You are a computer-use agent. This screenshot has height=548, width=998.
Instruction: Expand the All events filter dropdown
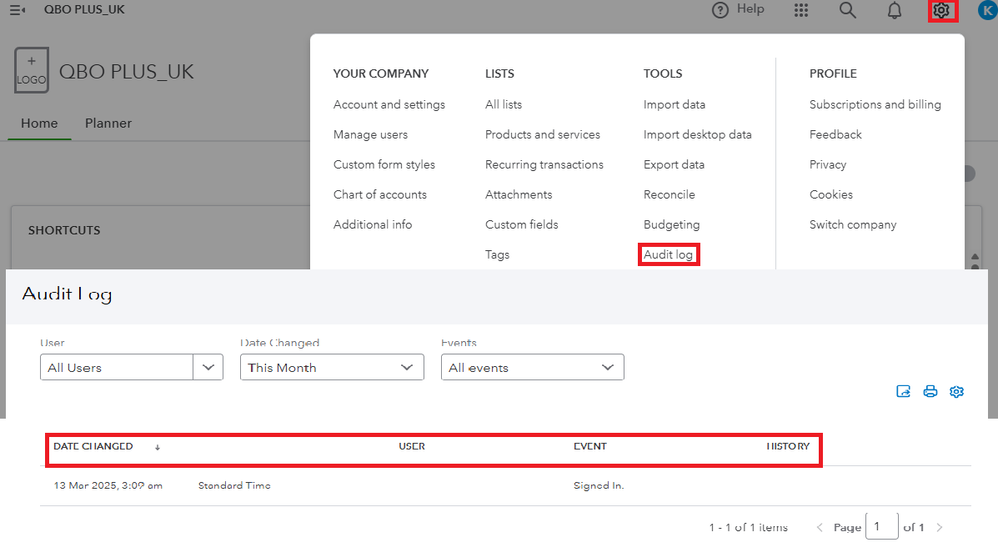532,368
